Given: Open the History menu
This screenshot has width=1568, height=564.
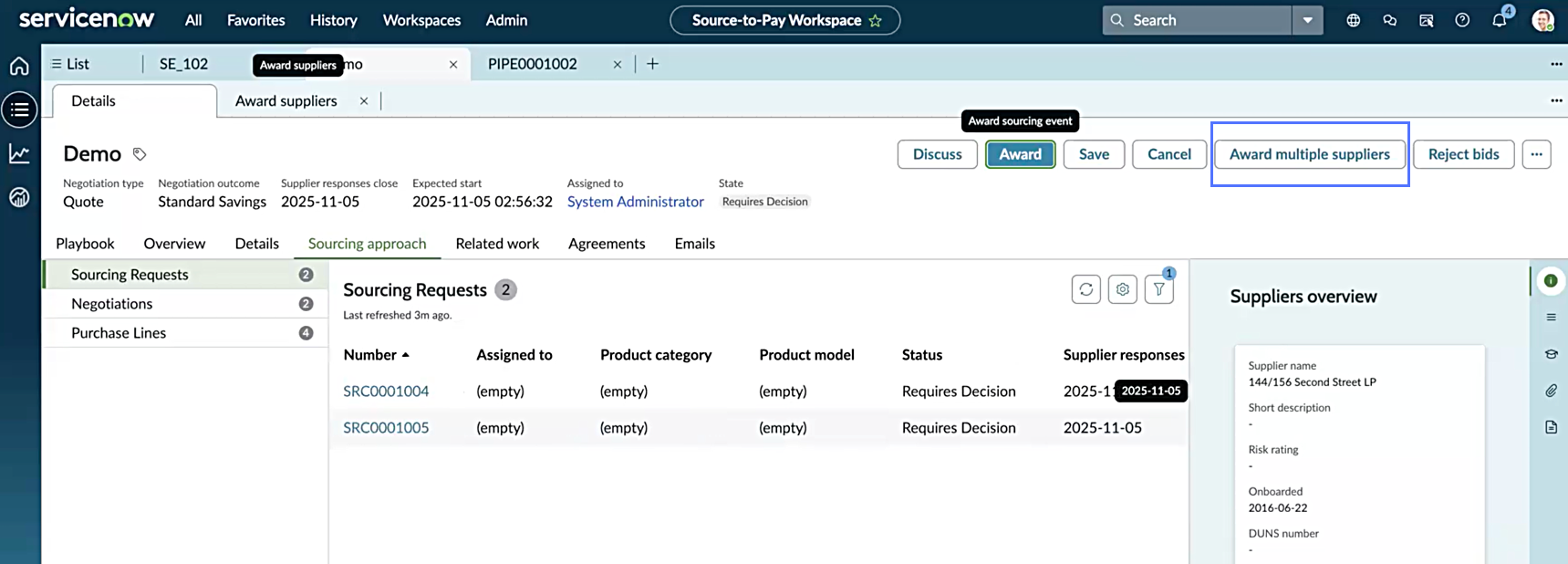Looking at the screenshot, I should point(333,20).
